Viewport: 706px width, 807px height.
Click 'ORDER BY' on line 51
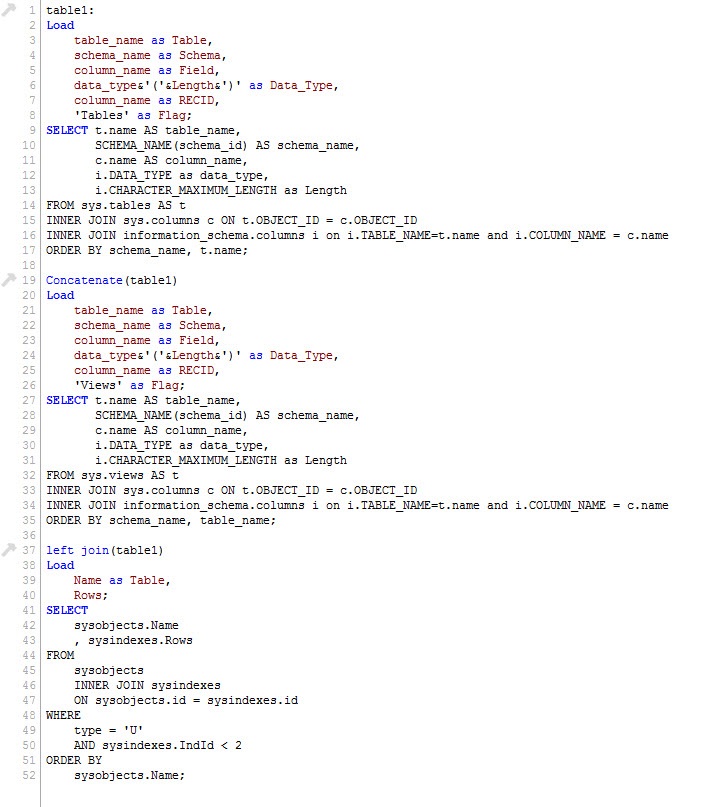(74, 760)
